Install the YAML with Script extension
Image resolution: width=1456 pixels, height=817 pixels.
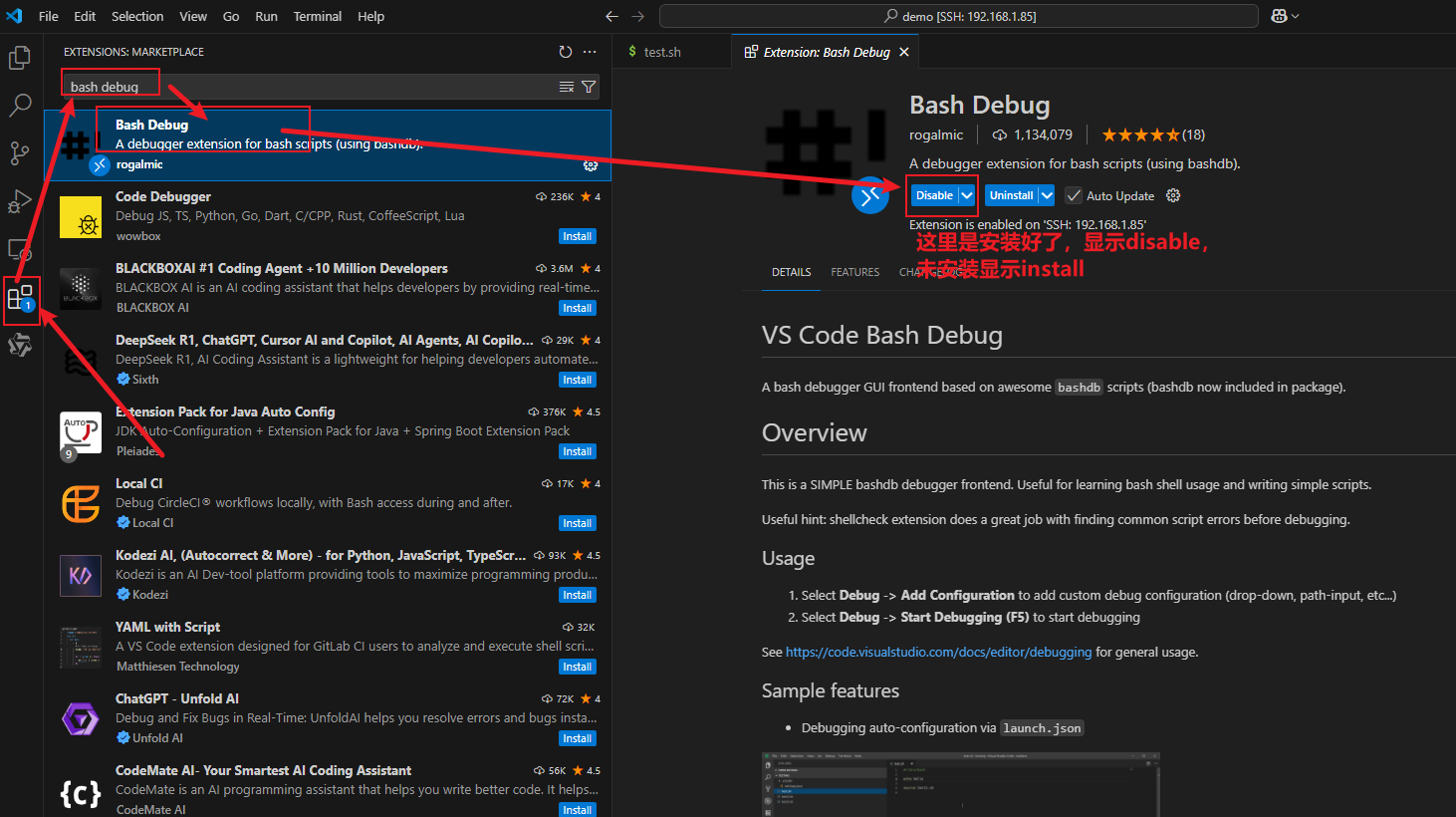click(x=578, y=667)
